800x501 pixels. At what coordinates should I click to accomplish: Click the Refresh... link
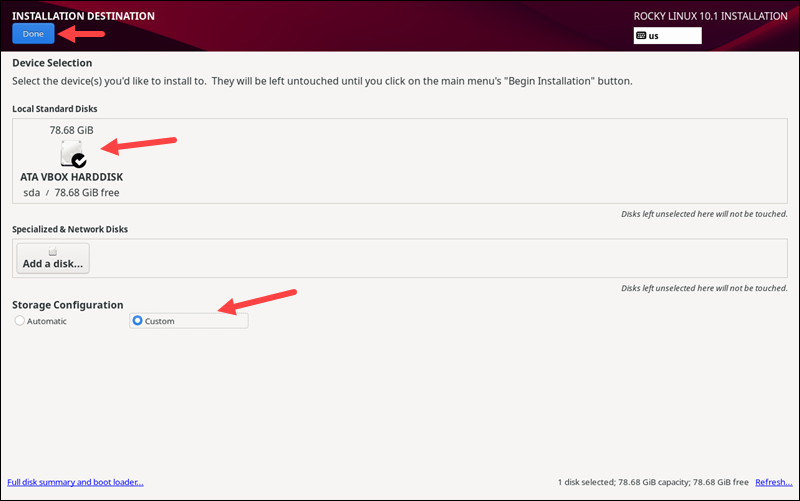tap(773, 482)
